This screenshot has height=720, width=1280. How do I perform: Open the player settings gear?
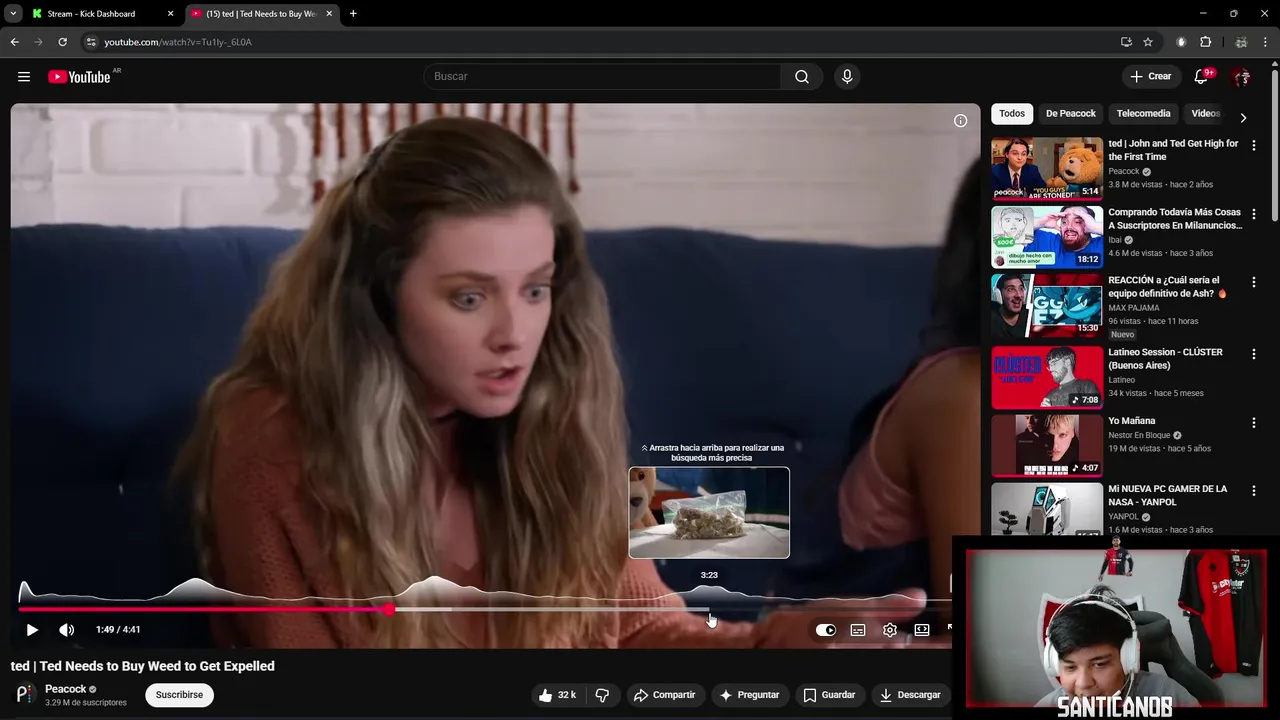click(890, 630)
